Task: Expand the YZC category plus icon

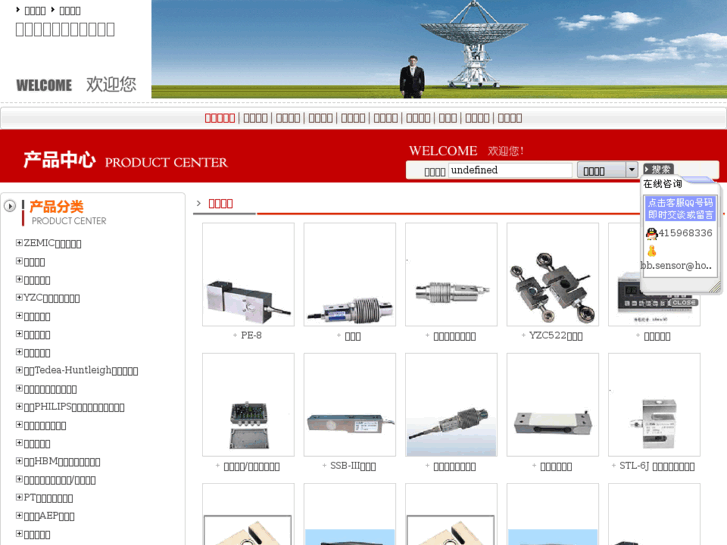Action: [x=19, y=297]
